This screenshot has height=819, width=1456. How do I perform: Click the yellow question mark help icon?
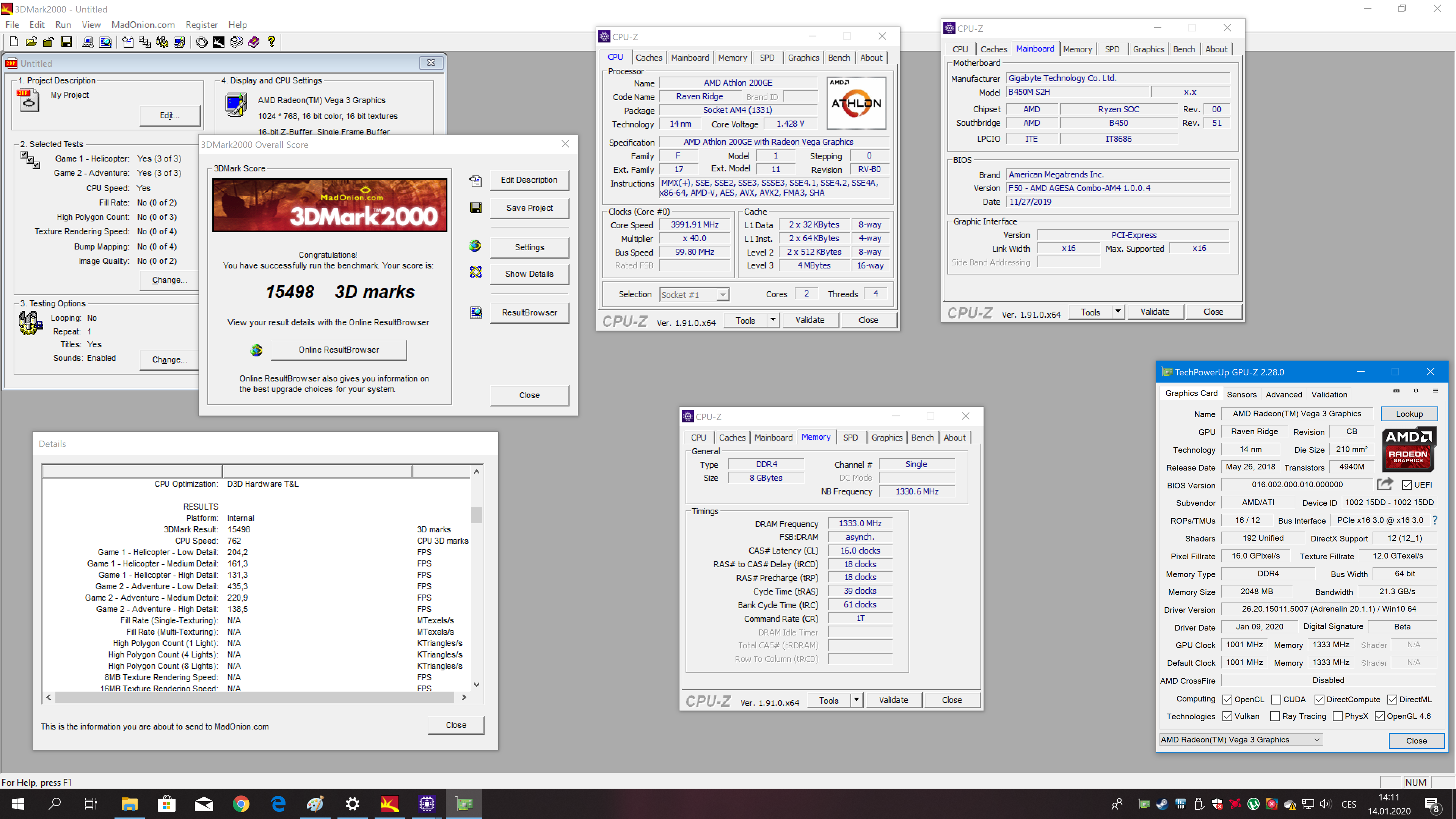tap(271, 42)
